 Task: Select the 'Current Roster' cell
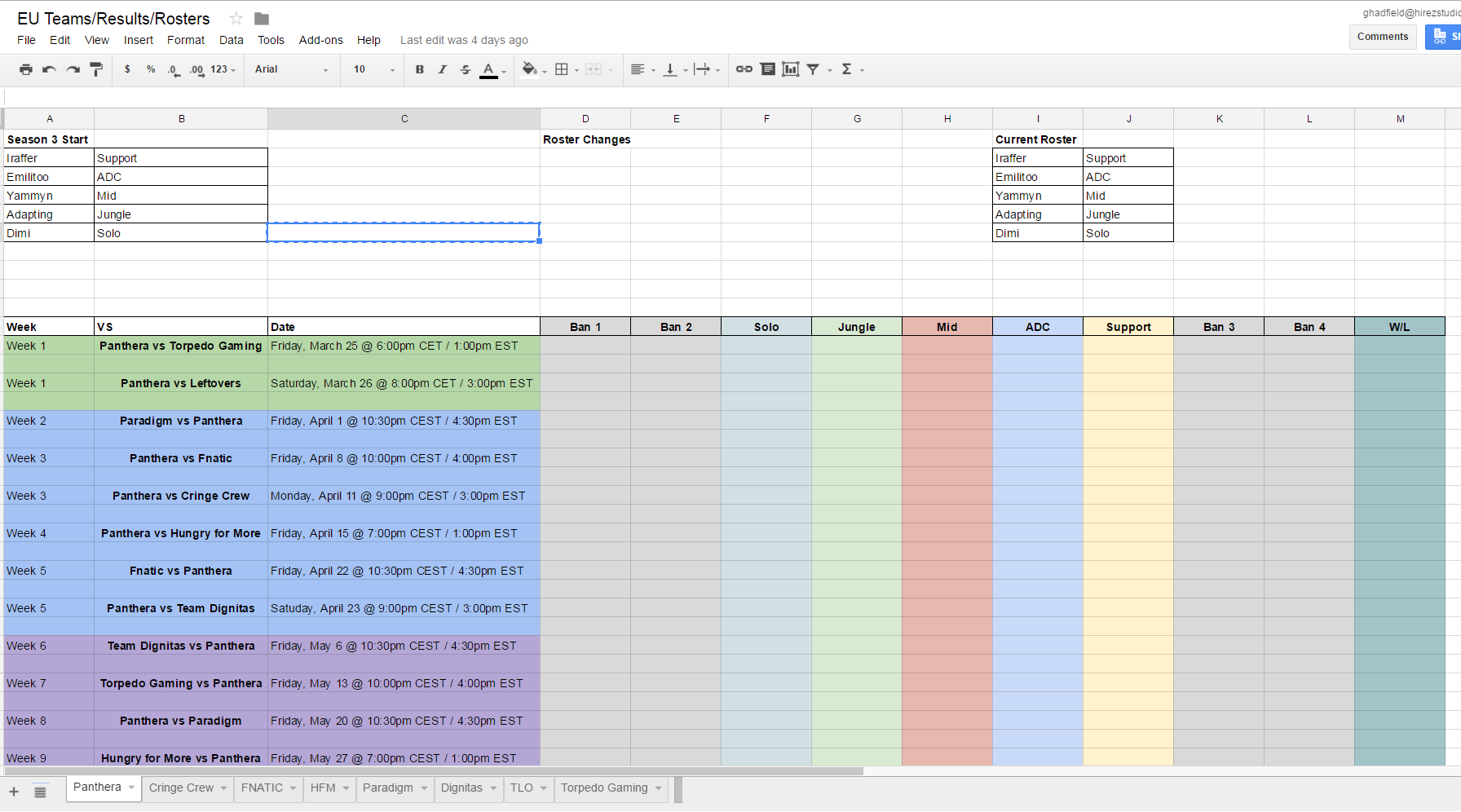tap(1038, 139)
